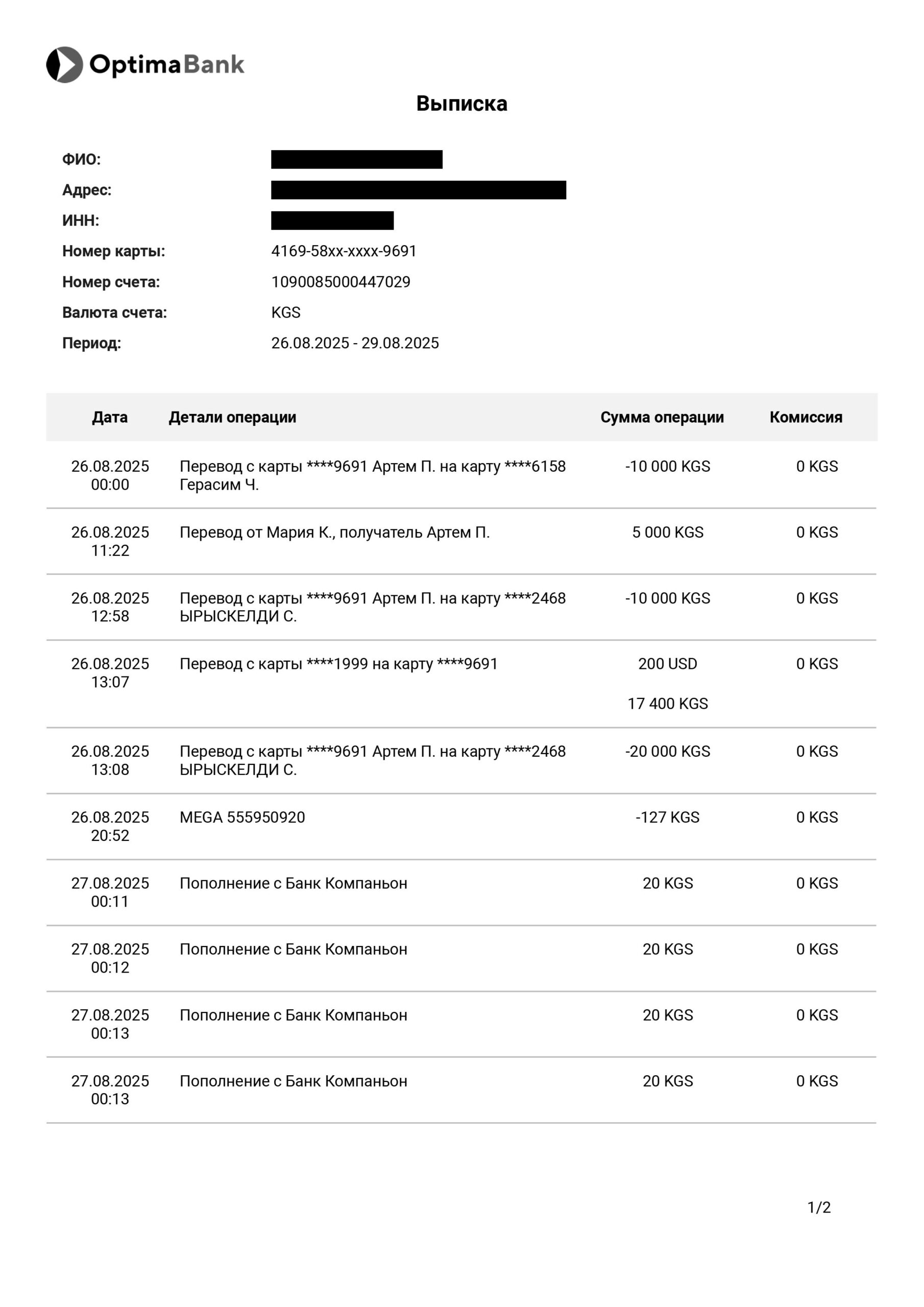Viewport: 924px width, 1307px height.
Task: Click the "Дата" column header
Action: (x=110, y=417)
